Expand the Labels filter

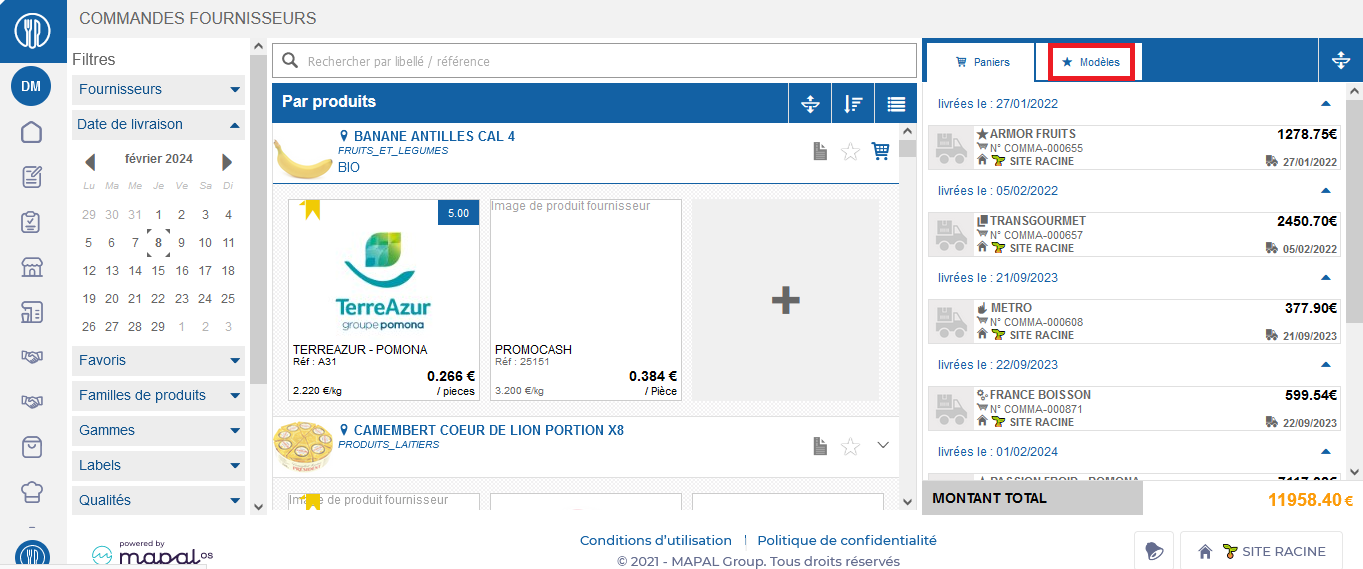(x=158, y=465)
